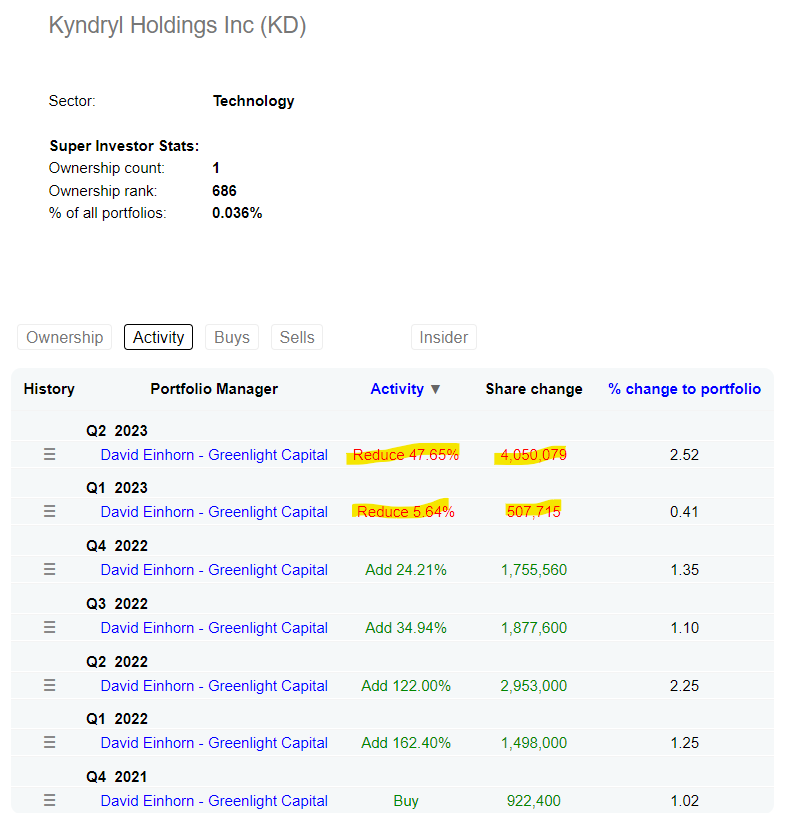Open David Einhorn link in Q4 2021 row
Screen dimensions: 786x821
pyautogui.click(x=214, y=801)
